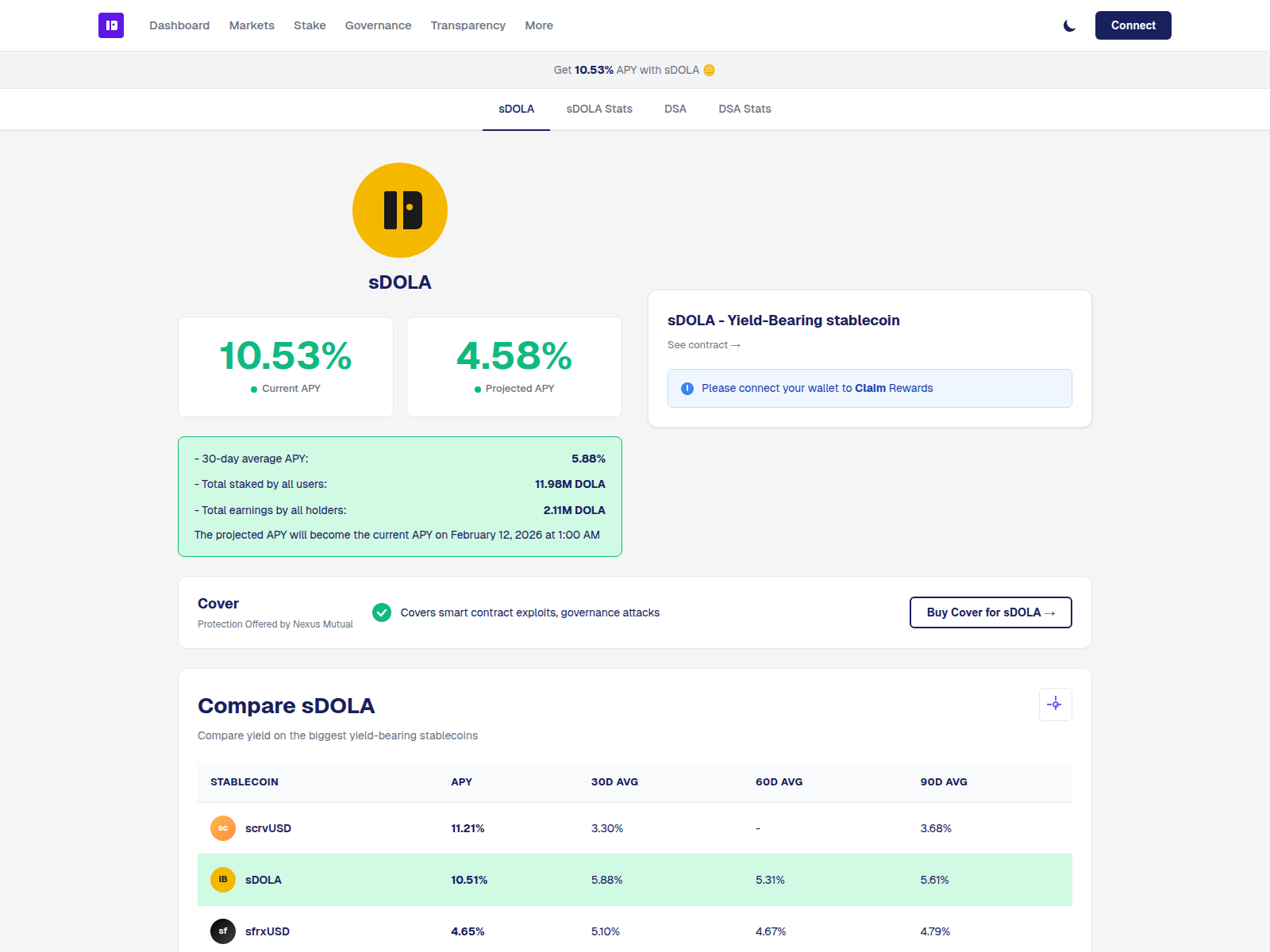1270x952 pixels.
Task: Click the scrvUSD orange token icon
Action: 223,828
